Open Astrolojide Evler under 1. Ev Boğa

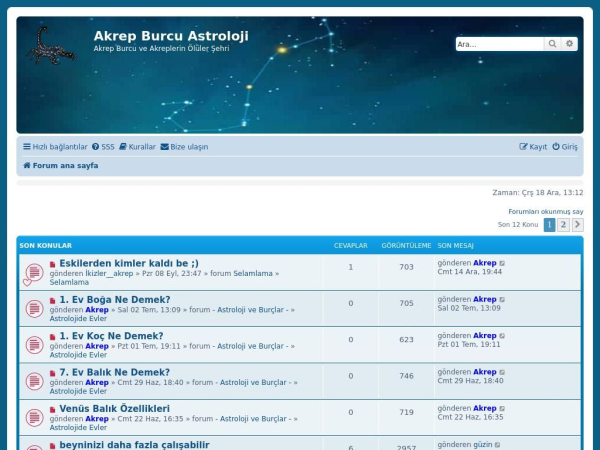[78, 319]
